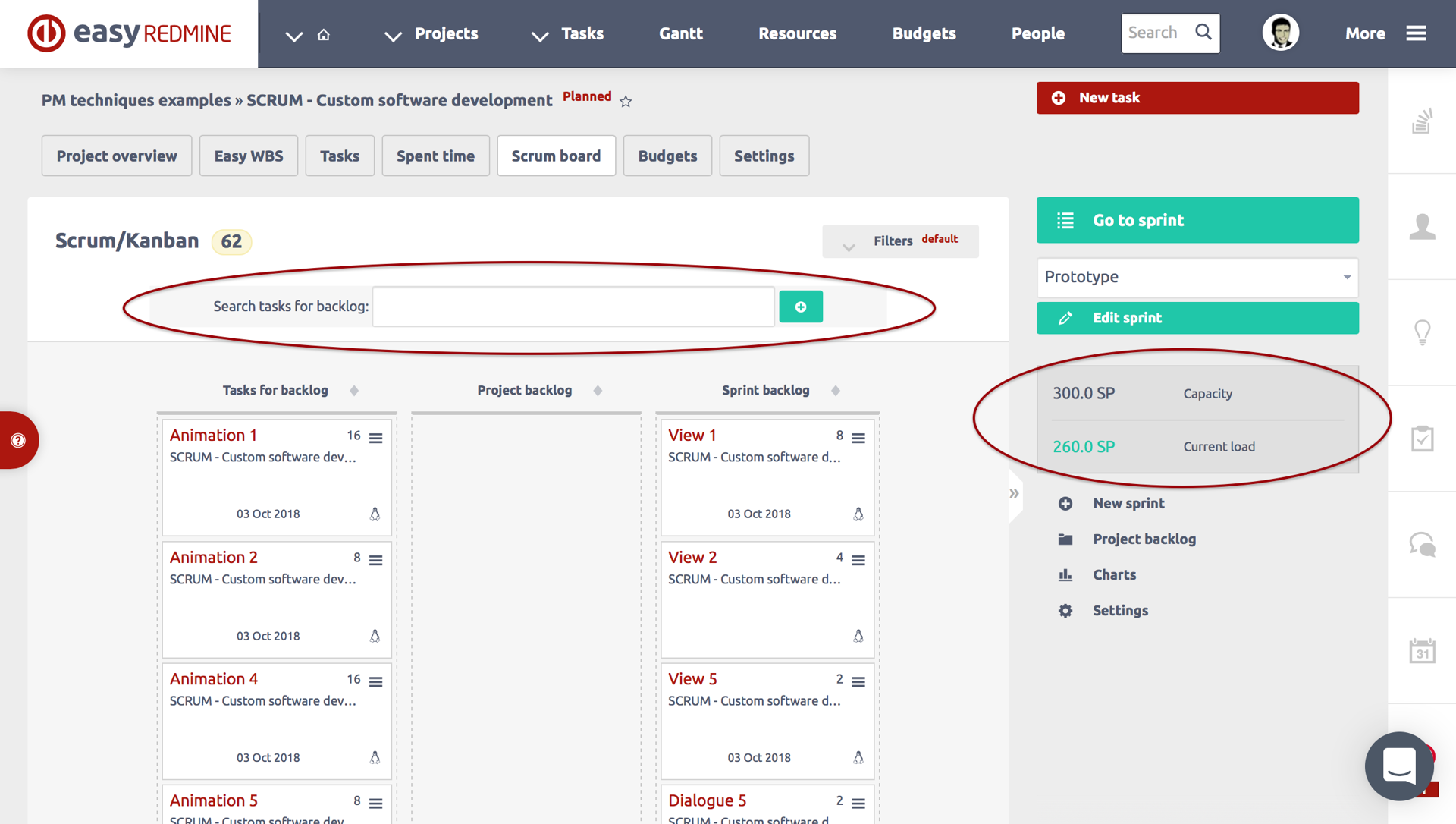
Task: Collapse right panel with double chevron
Action: (1014, 494)
